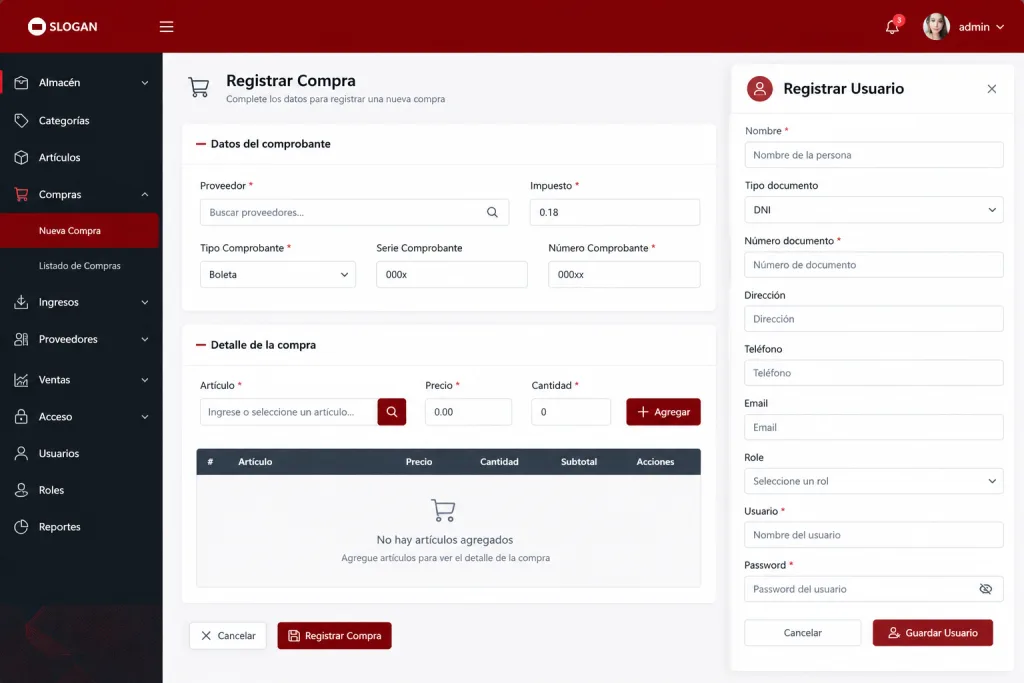Click the Reportes pie chart icon

pos(22,526)
